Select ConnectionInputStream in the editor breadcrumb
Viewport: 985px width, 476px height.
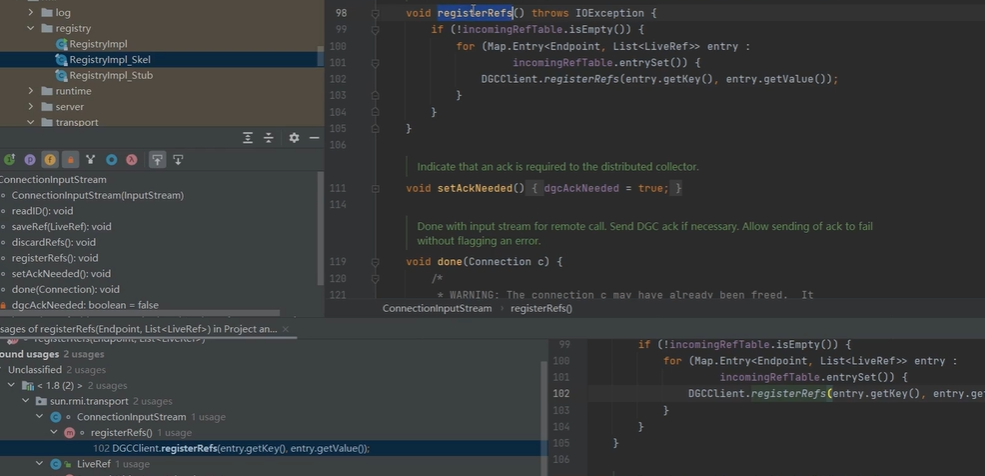coord(437,309)
